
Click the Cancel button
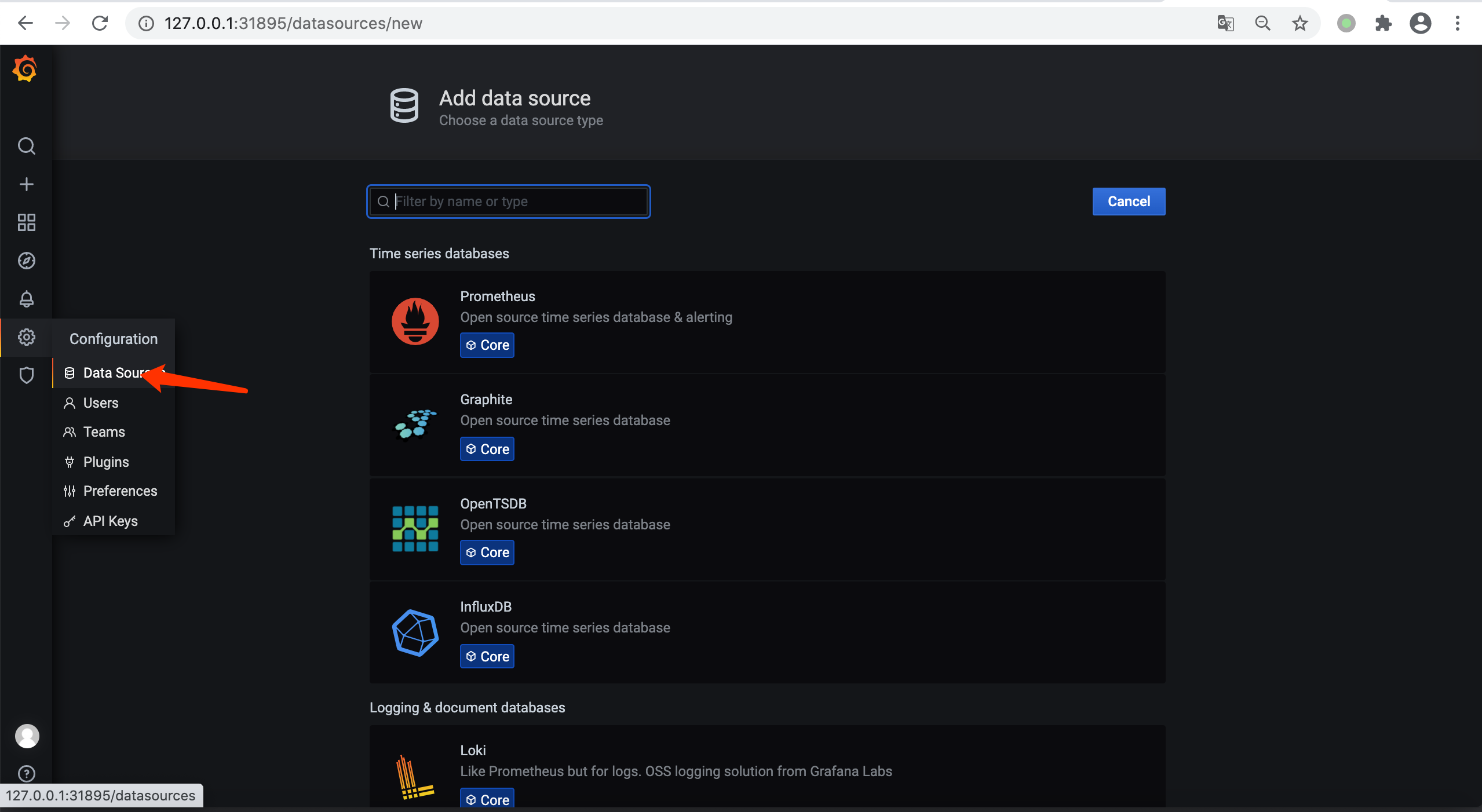pos(1129,202)
